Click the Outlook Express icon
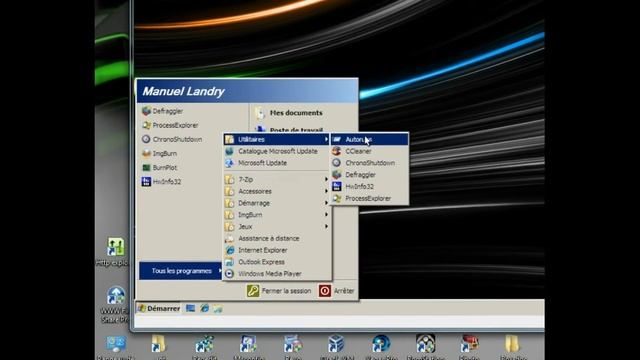 point(230,262)
